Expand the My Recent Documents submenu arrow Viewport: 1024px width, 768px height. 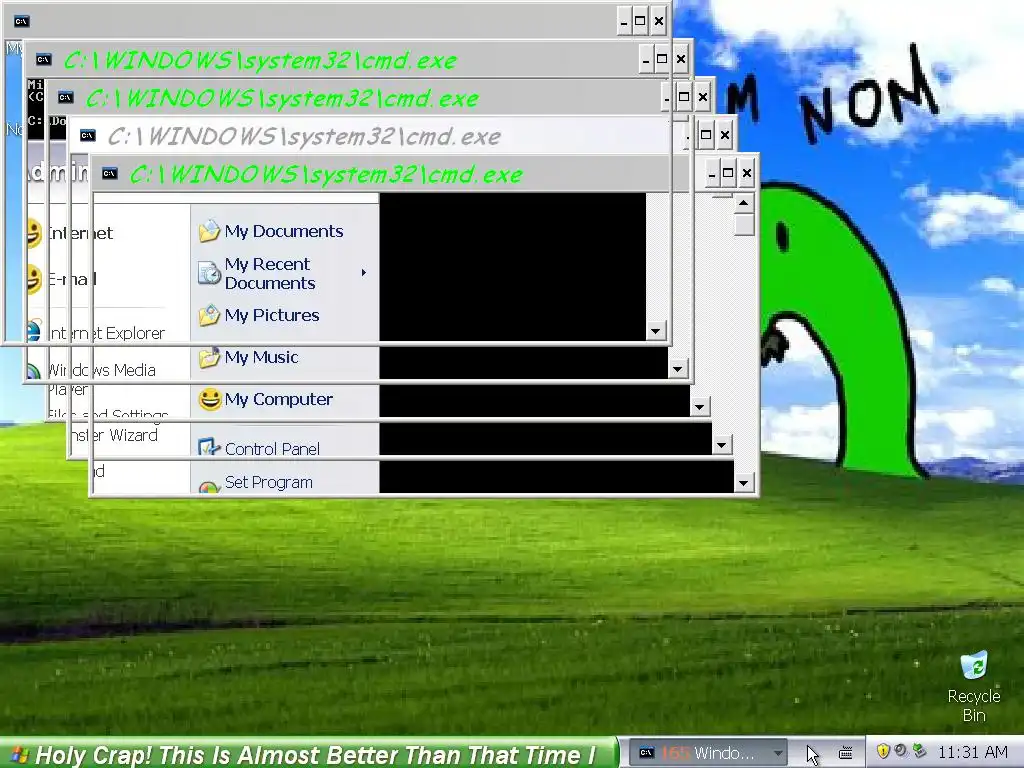click(364, 272)
